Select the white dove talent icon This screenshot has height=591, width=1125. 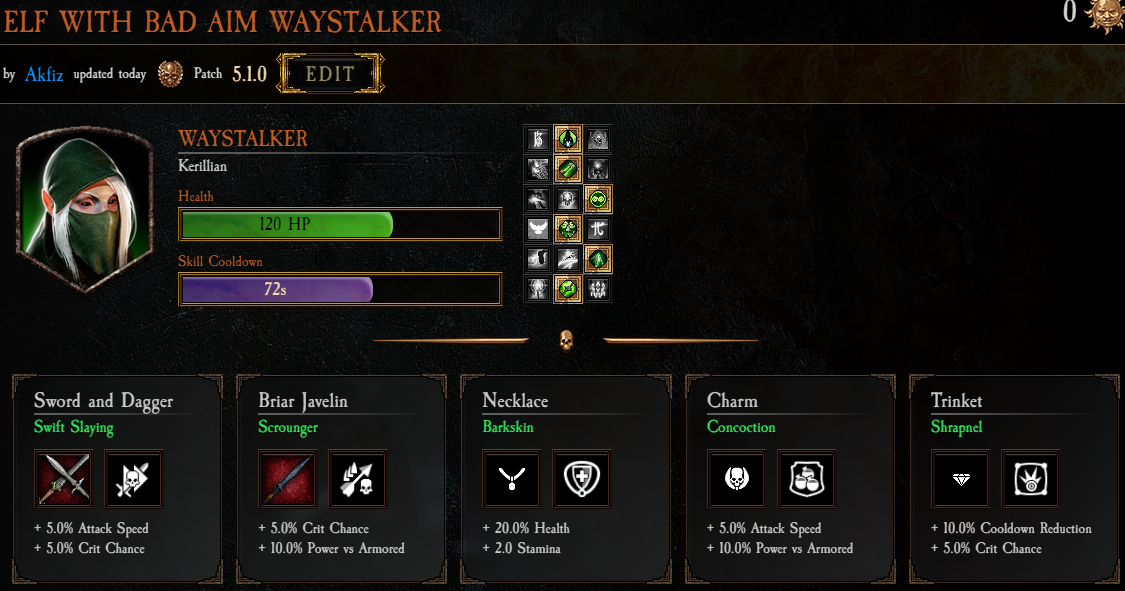click(x=538, y=229)
